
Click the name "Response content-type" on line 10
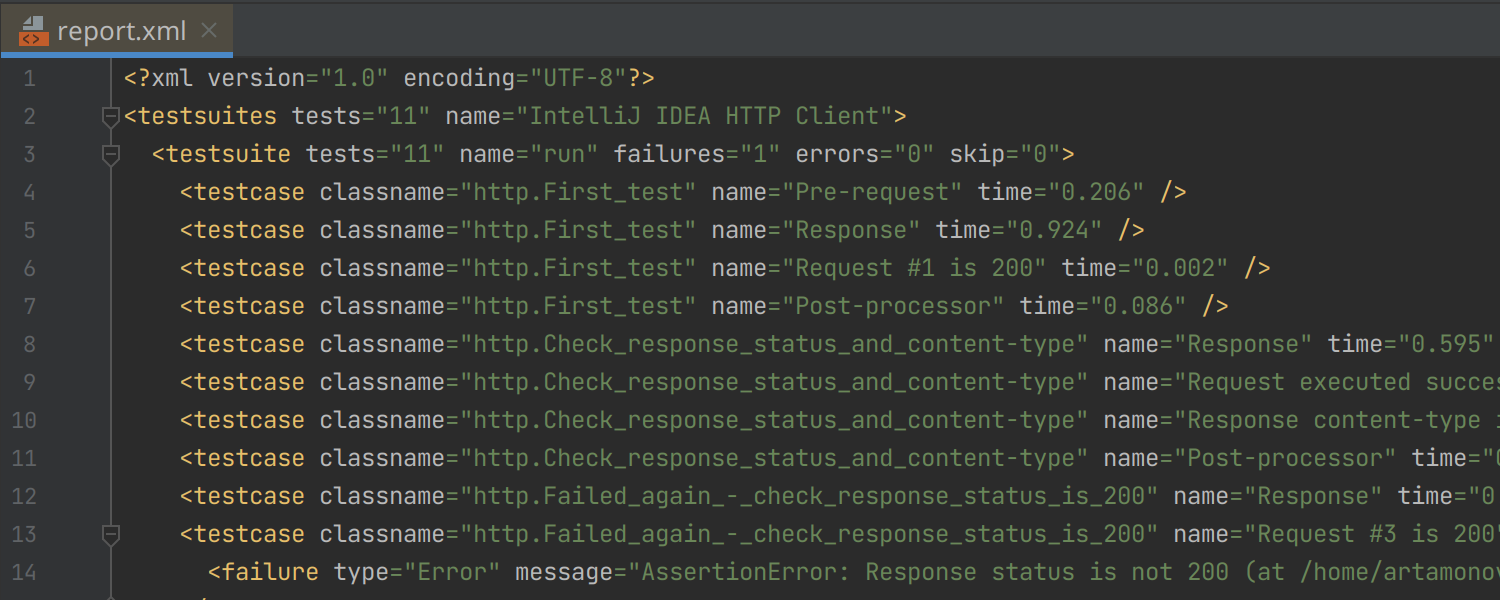coord(1334,421)
